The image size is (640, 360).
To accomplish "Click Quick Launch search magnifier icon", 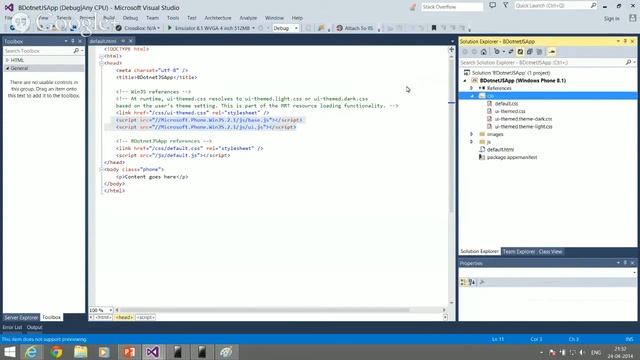I will tap(593, 6).
